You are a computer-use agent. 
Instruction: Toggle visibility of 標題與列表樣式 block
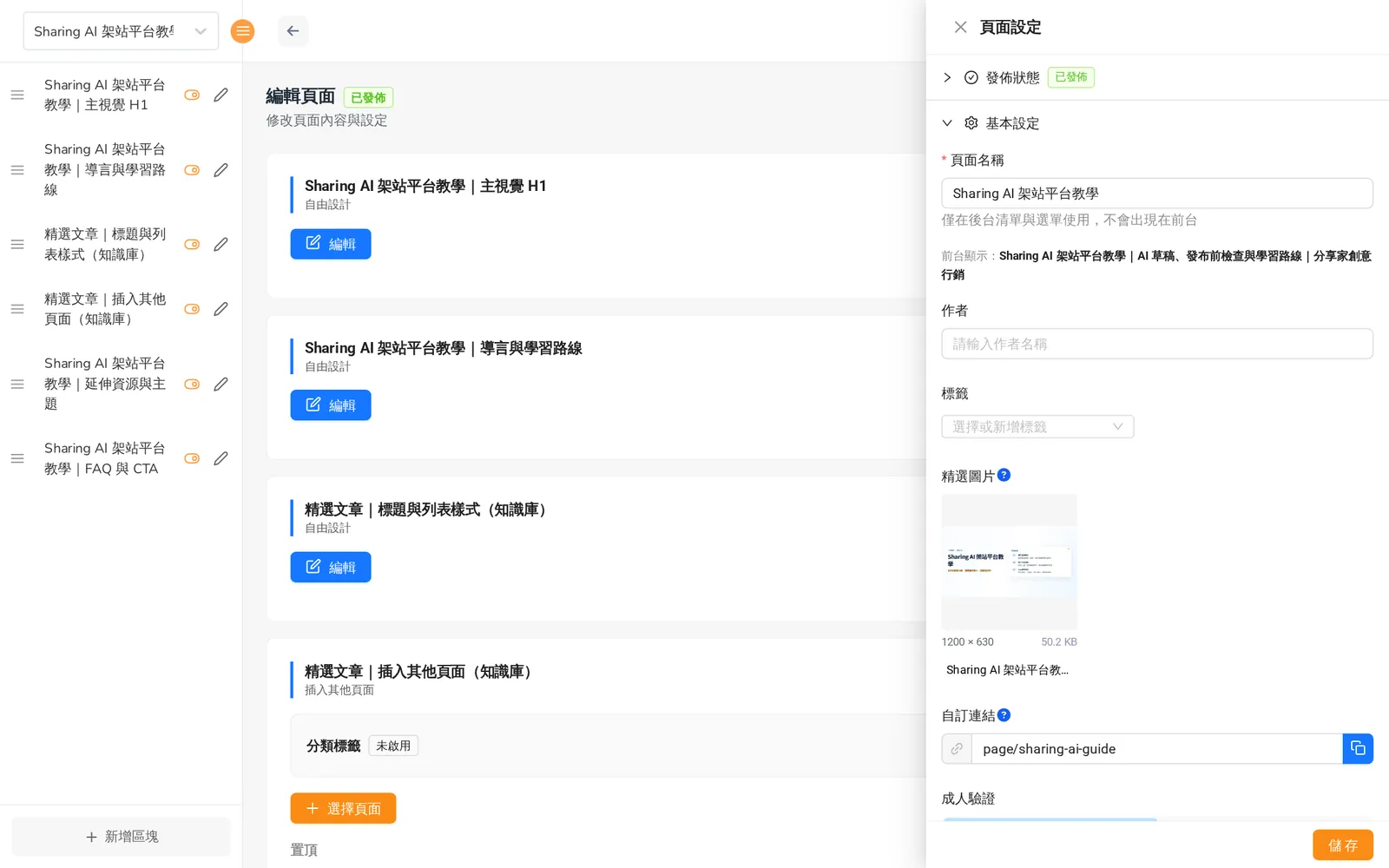[x=192, y=245]
